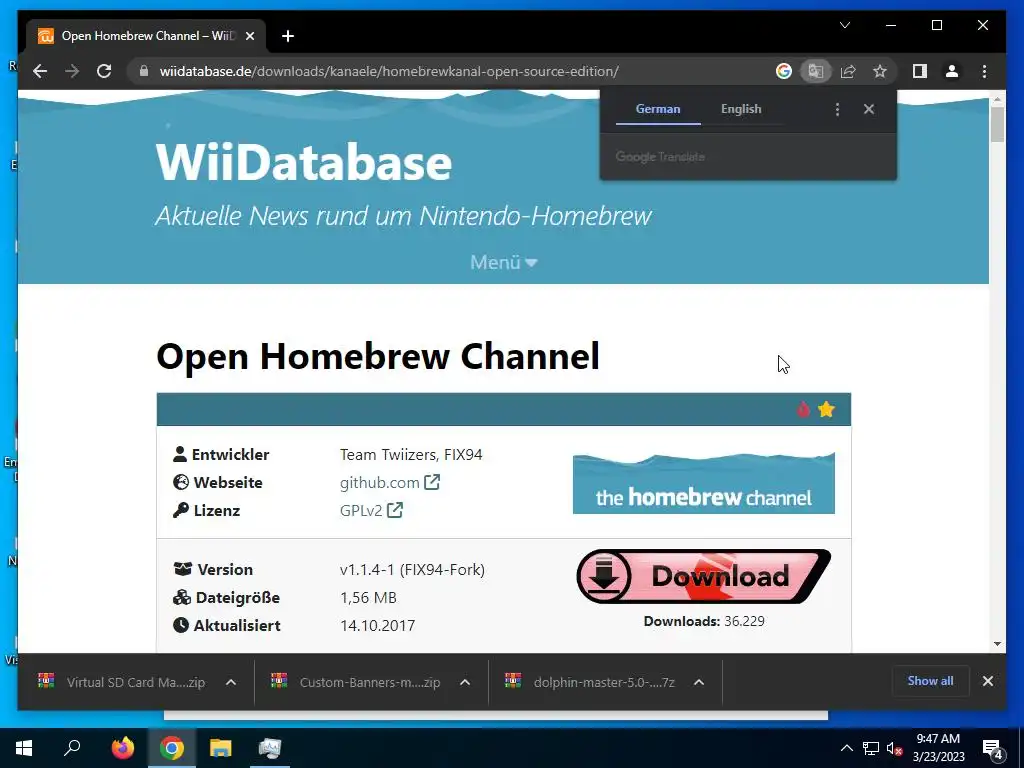Open Chrome's three-dot menu
This screenshot has height=768, width=1024.
(984, 71)
